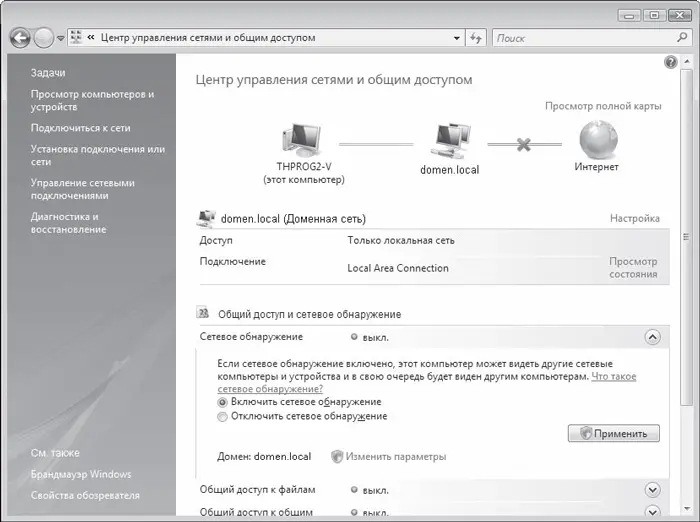Open help with the question mark icon
The height and width of the screenshot is (522, 700).
pos(671,62)
